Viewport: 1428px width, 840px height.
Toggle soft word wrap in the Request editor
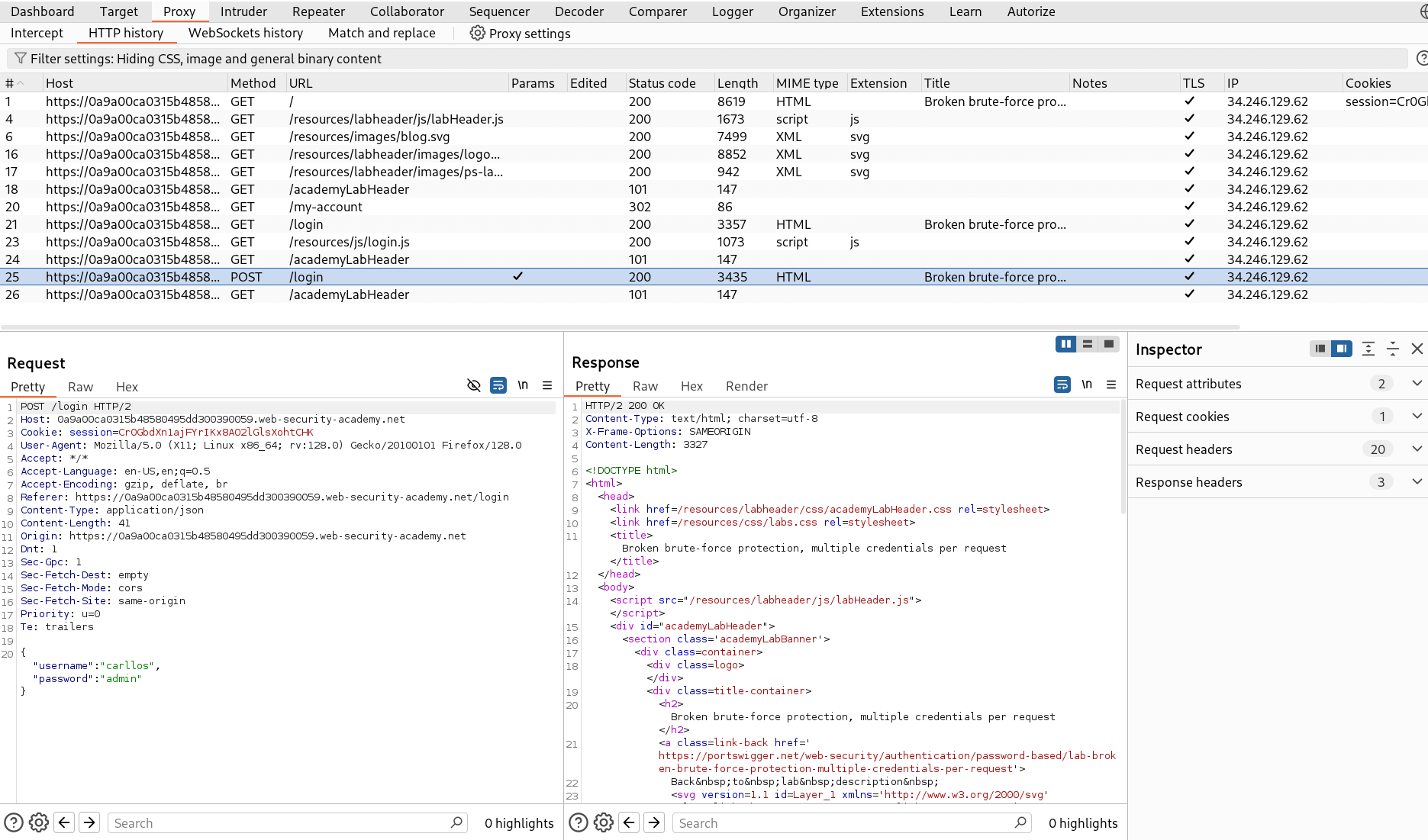pyautogui.click(x=498, y=385)
